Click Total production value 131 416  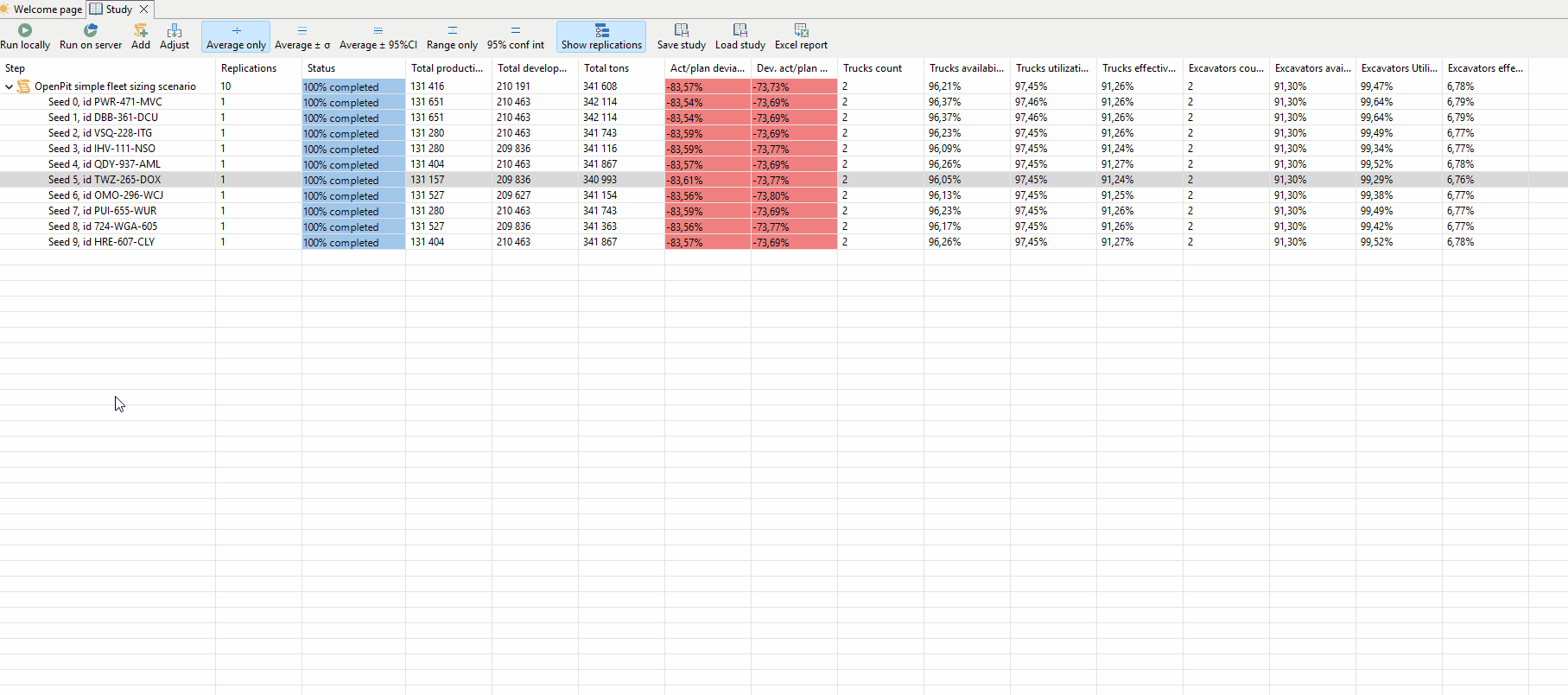tap(428, 86)
